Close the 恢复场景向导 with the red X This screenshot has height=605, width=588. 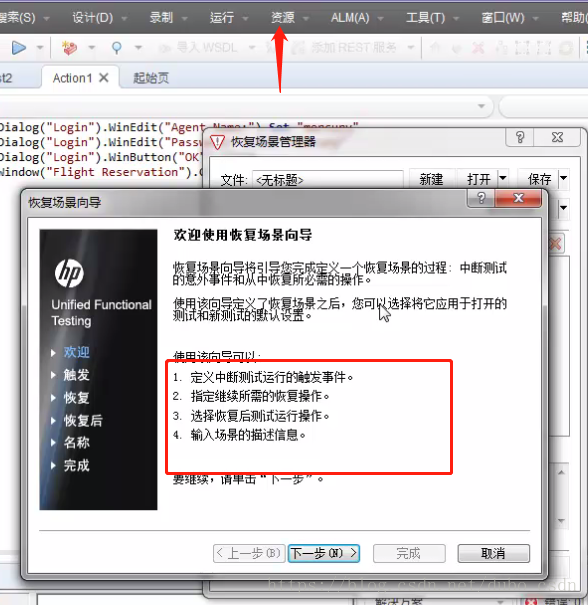(x=518, y=198)
